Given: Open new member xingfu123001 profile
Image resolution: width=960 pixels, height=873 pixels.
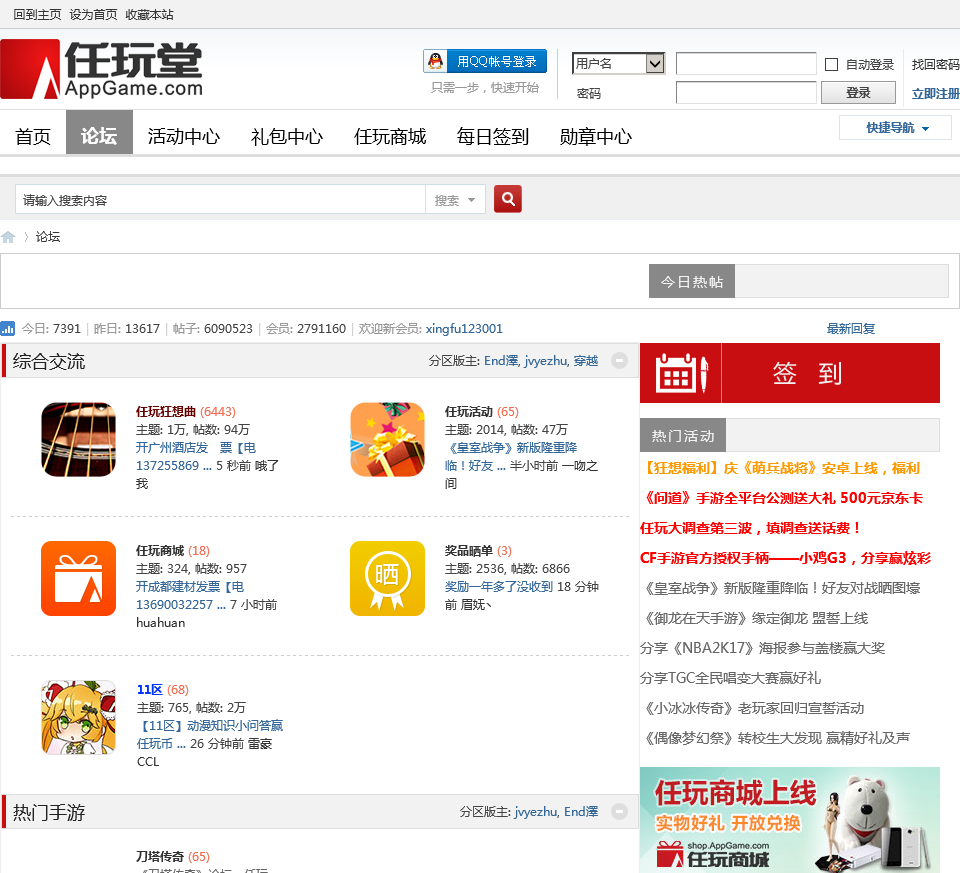Looking at the screenshot, I should click(464, 329).
